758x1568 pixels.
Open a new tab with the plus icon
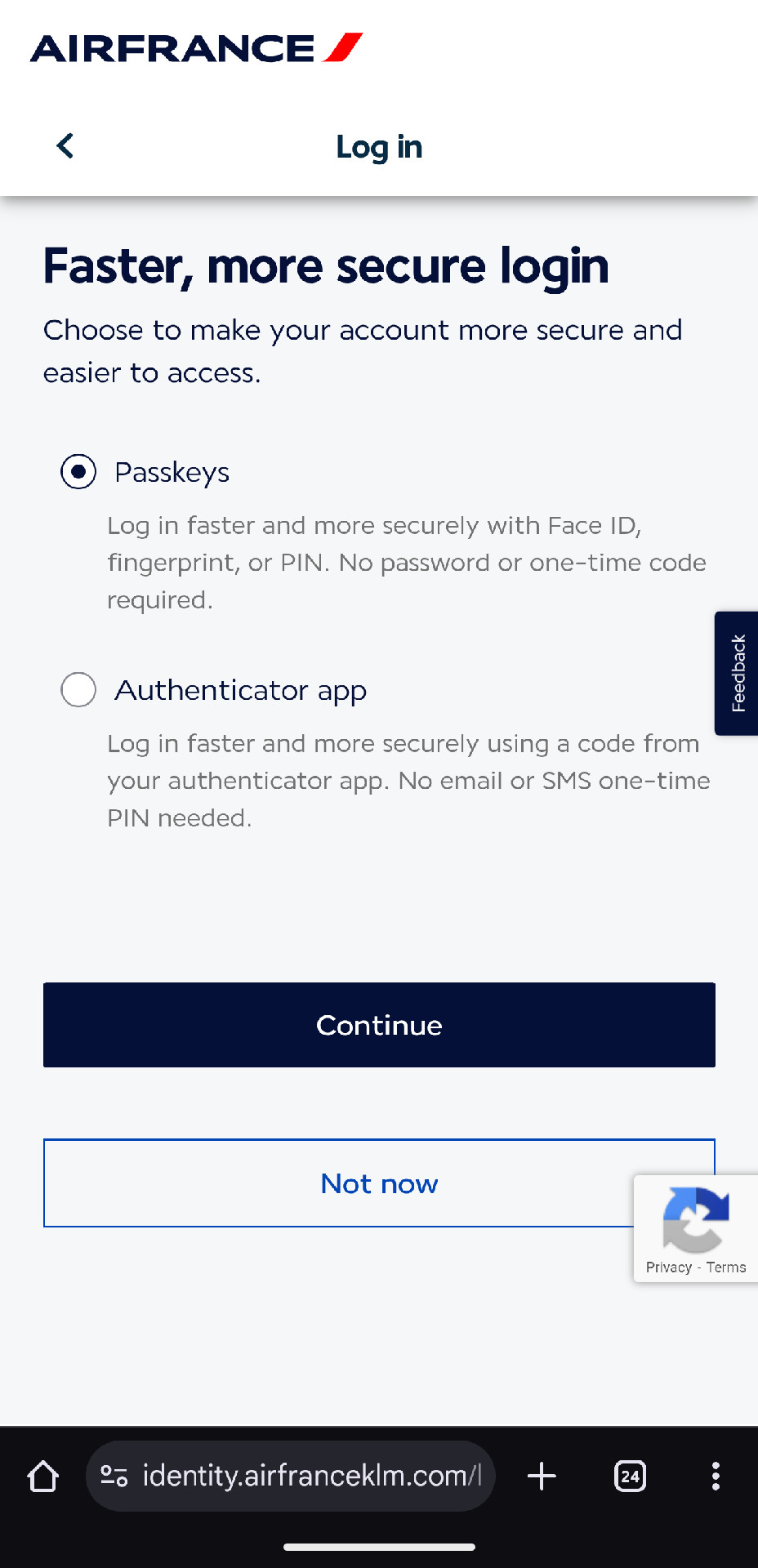pos(542,1476)
